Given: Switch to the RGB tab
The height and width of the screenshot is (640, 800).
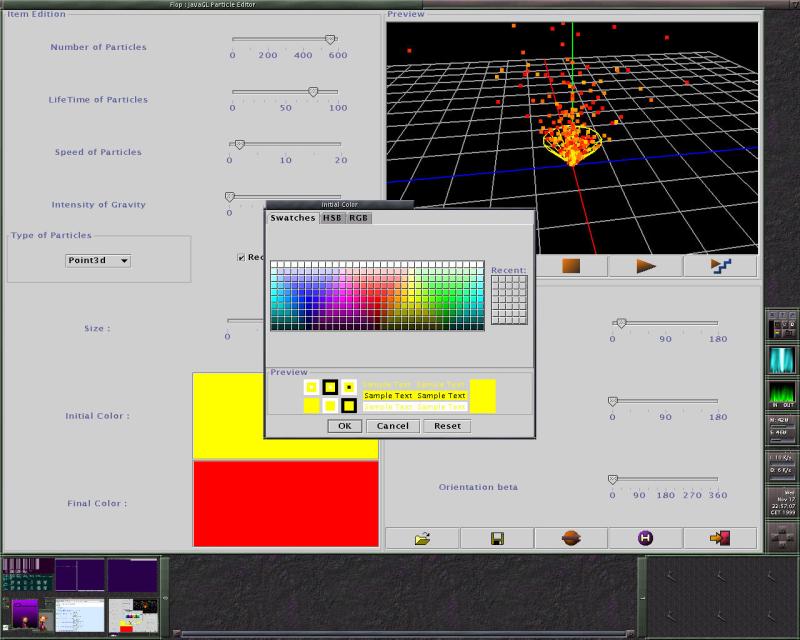Looking at the screenshot, I should [x=359, y=218].
